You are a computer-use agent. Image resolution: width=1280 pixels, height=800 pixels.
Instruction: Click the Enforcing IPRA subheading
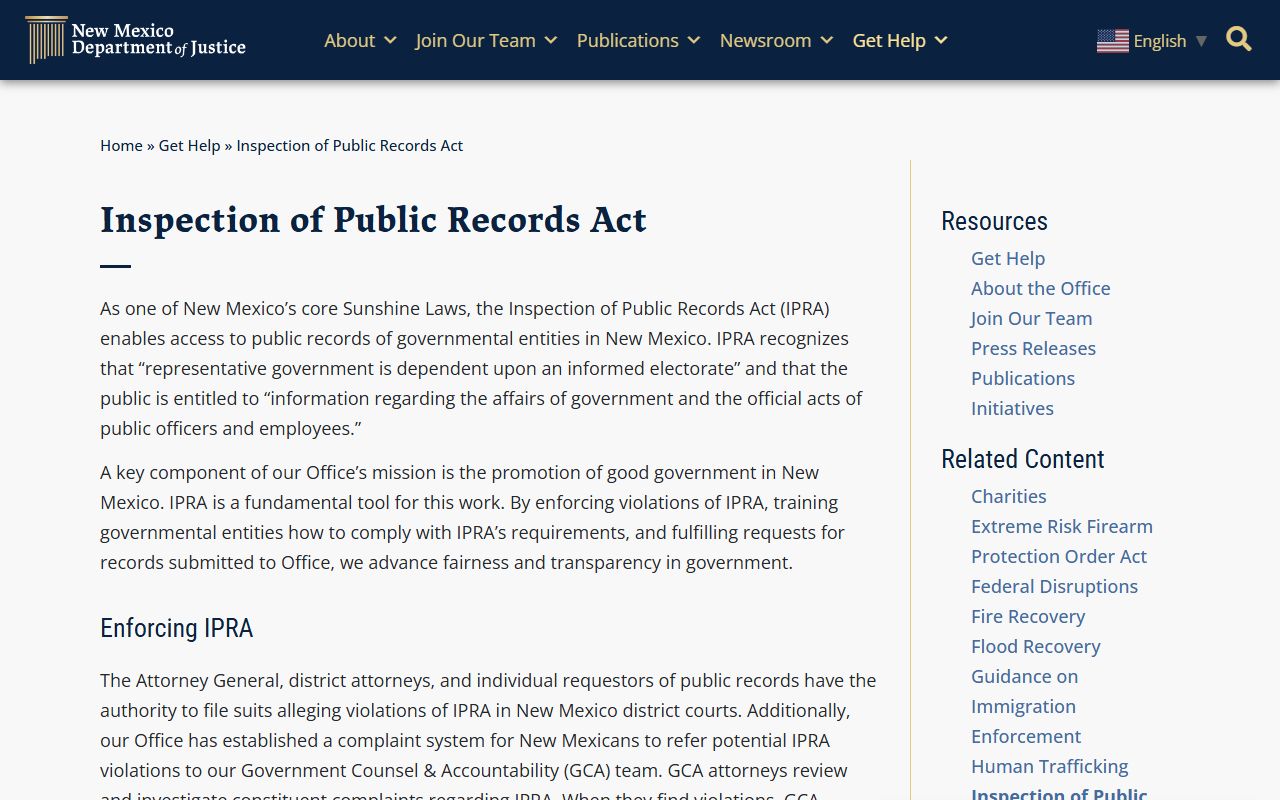[176, 628]
